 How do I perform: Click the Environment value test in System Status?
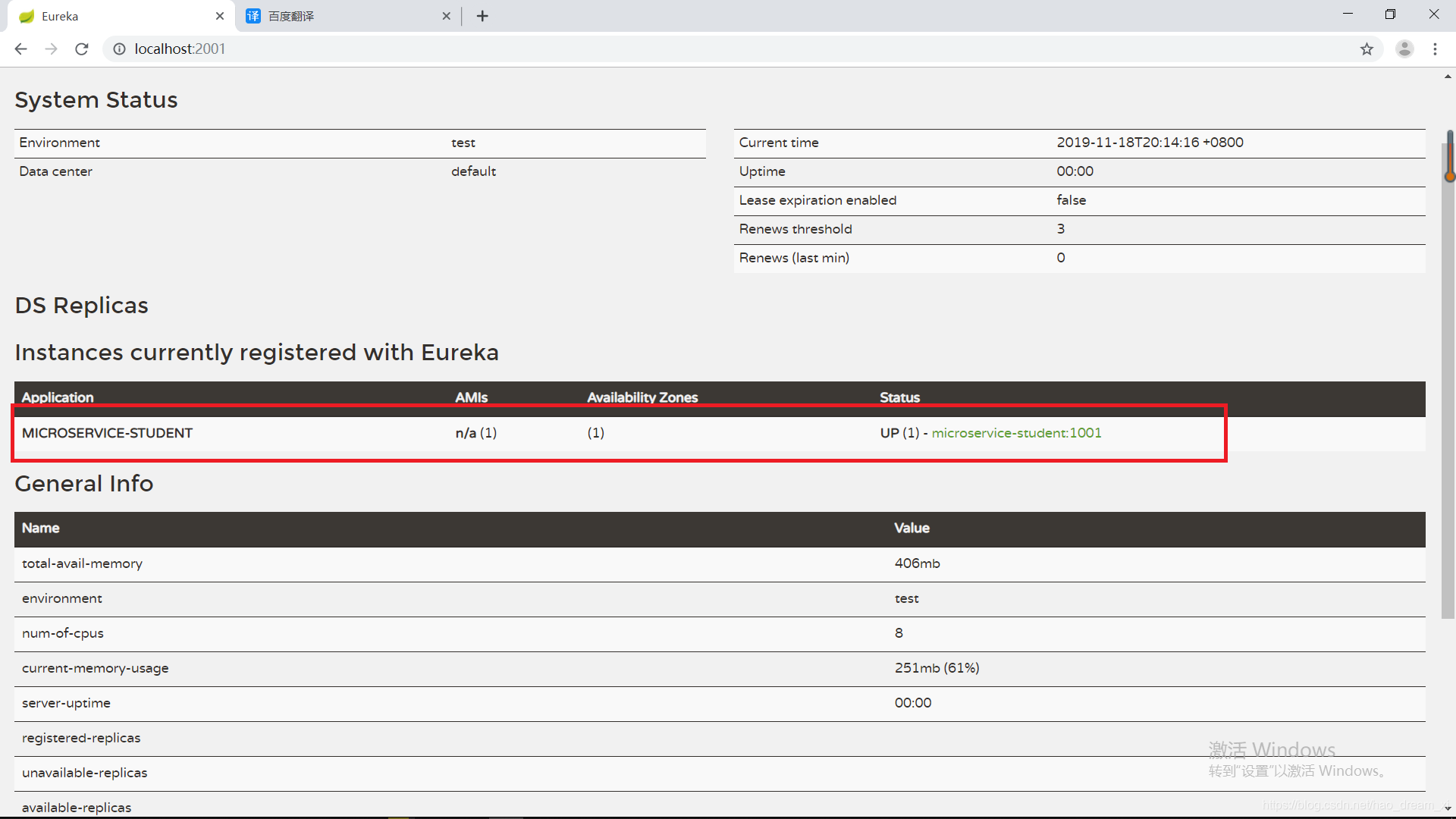click(x=463, y=143)
